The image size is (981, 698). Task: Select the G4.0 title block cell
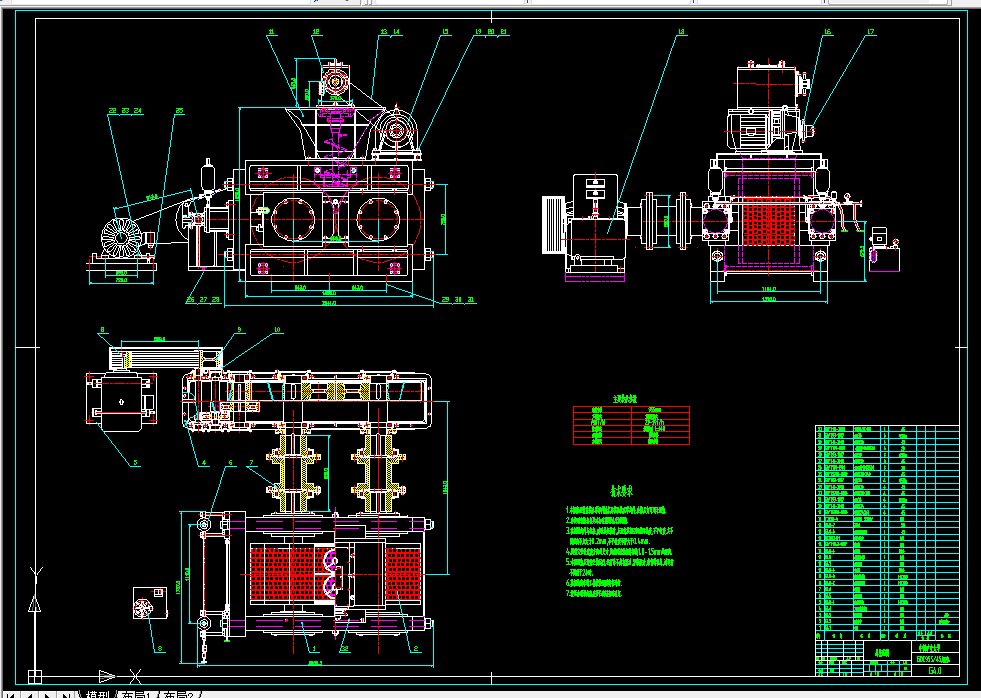[935, 670]
